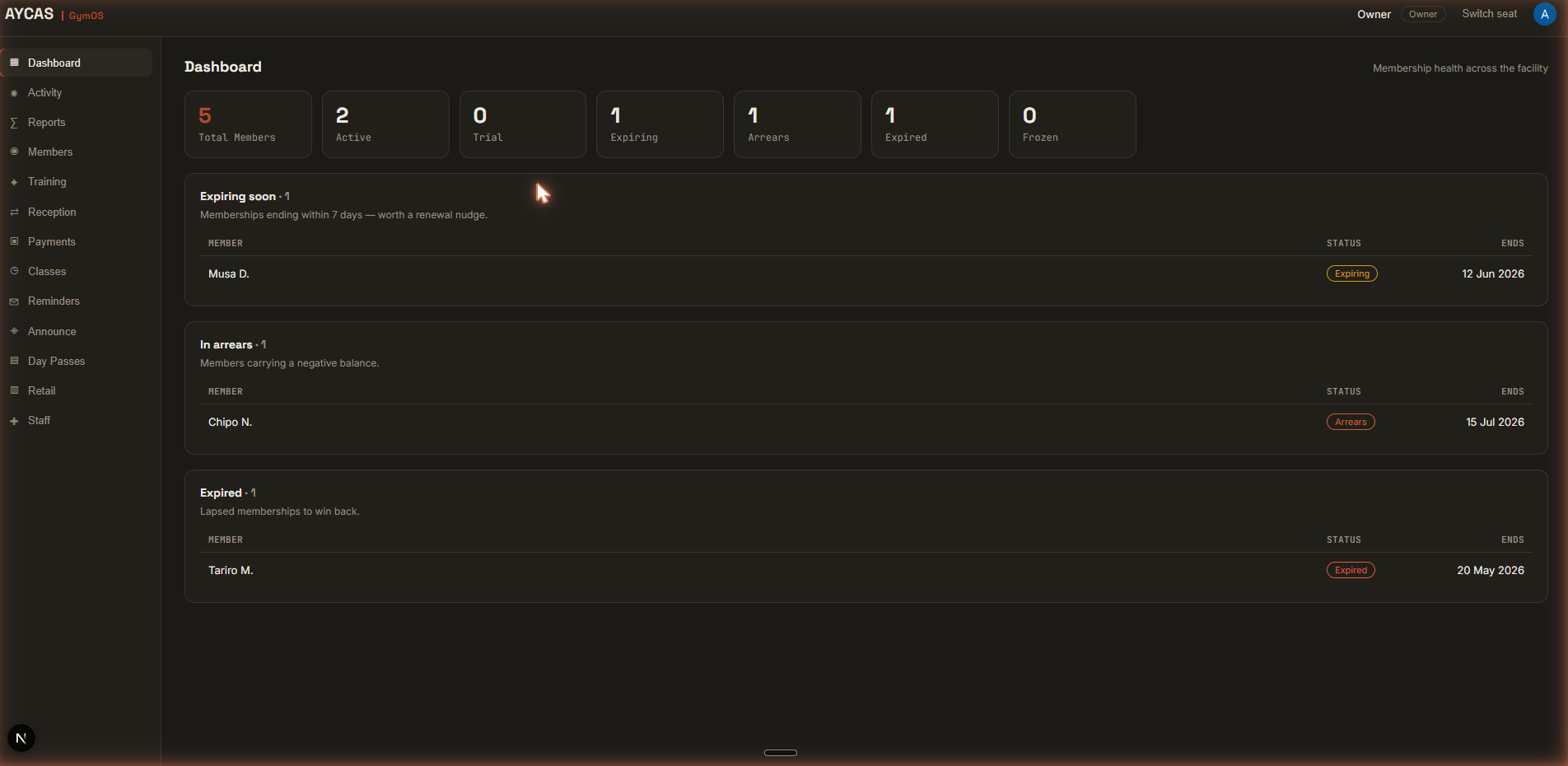Image resolution: width=1568 pixels, height=766 pixels.
Task: Click member Tariro M. row
Action: coord(866,570)
